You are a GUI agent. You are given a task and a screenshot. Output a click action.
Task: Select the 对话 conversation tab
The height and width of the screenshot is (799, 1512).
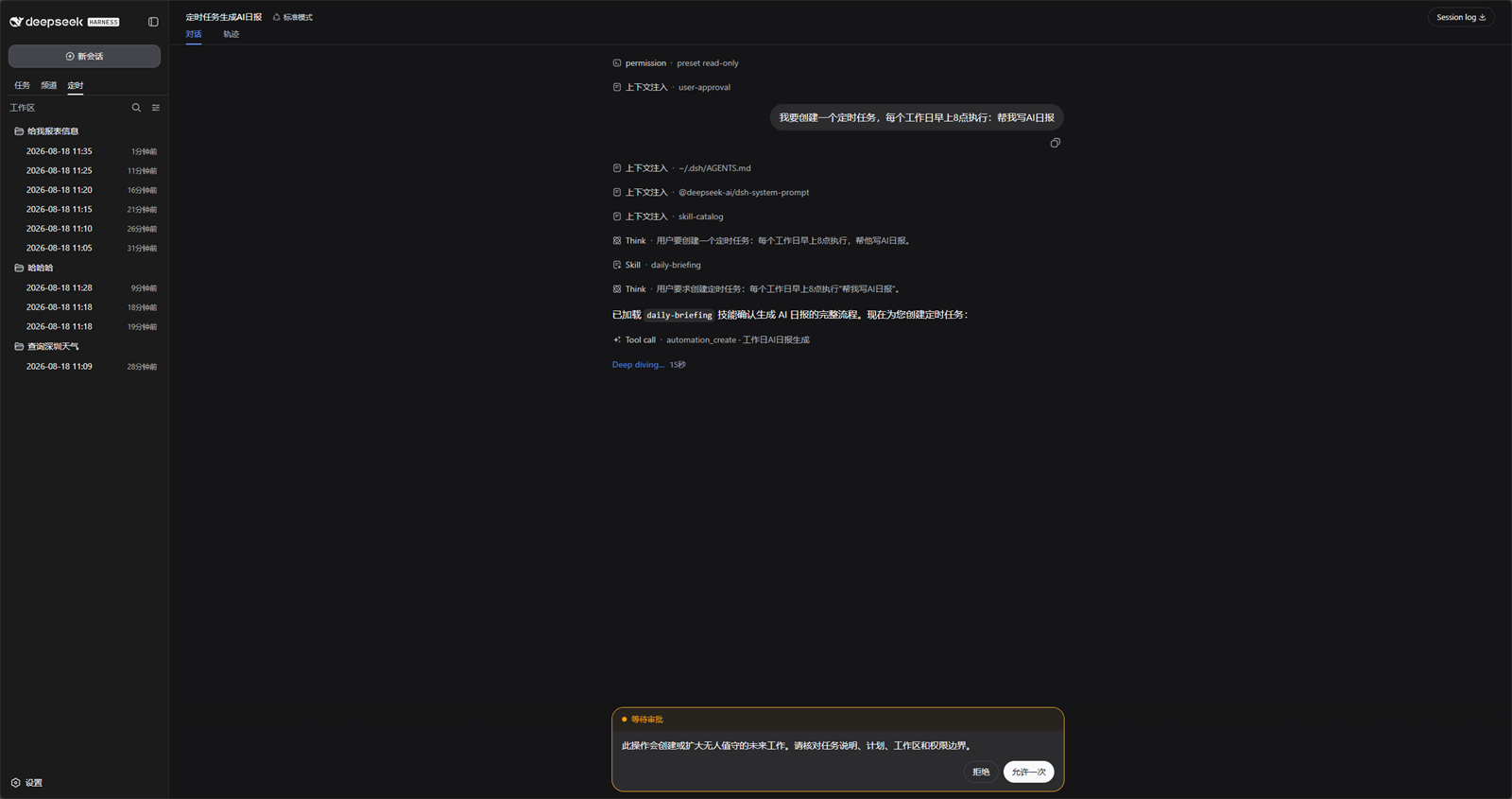[x=194, y=34]
